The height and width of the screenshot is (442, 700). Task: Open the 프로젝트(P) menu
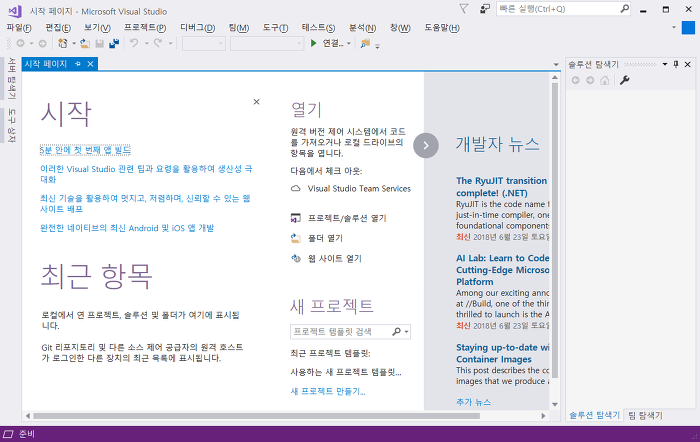(145, 28)
